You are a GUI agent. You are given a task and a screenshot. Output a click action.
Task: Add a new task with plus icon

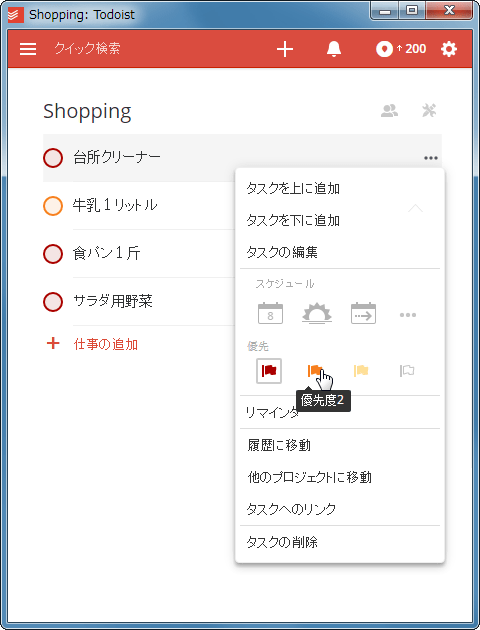click(285, 49)
